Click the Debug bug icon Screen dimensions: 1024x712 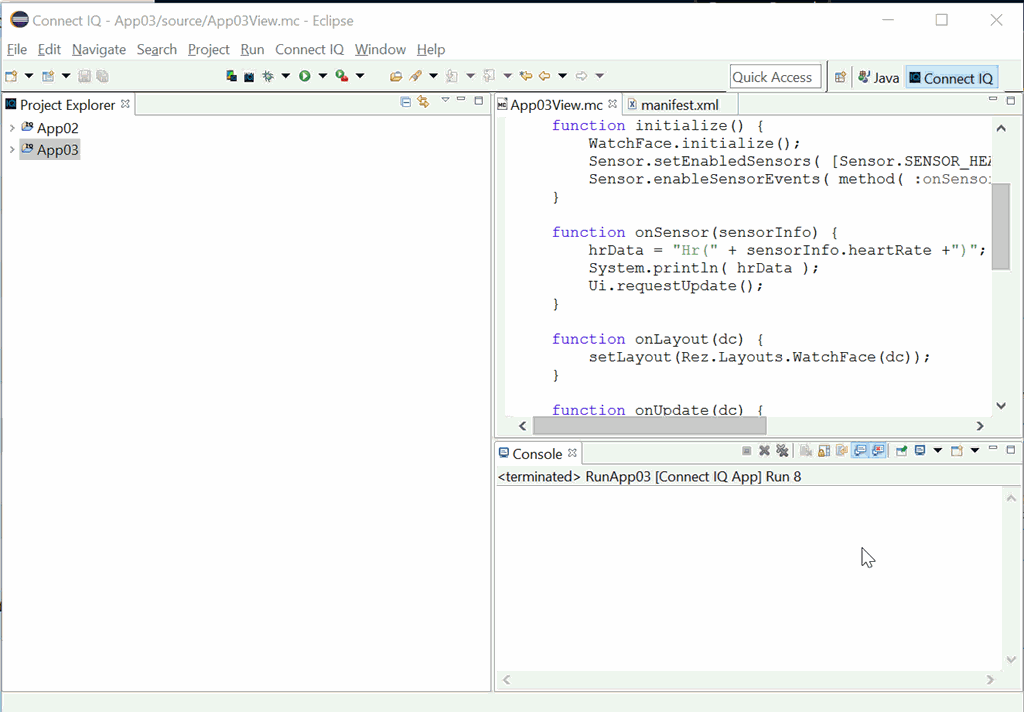point(268,76)
